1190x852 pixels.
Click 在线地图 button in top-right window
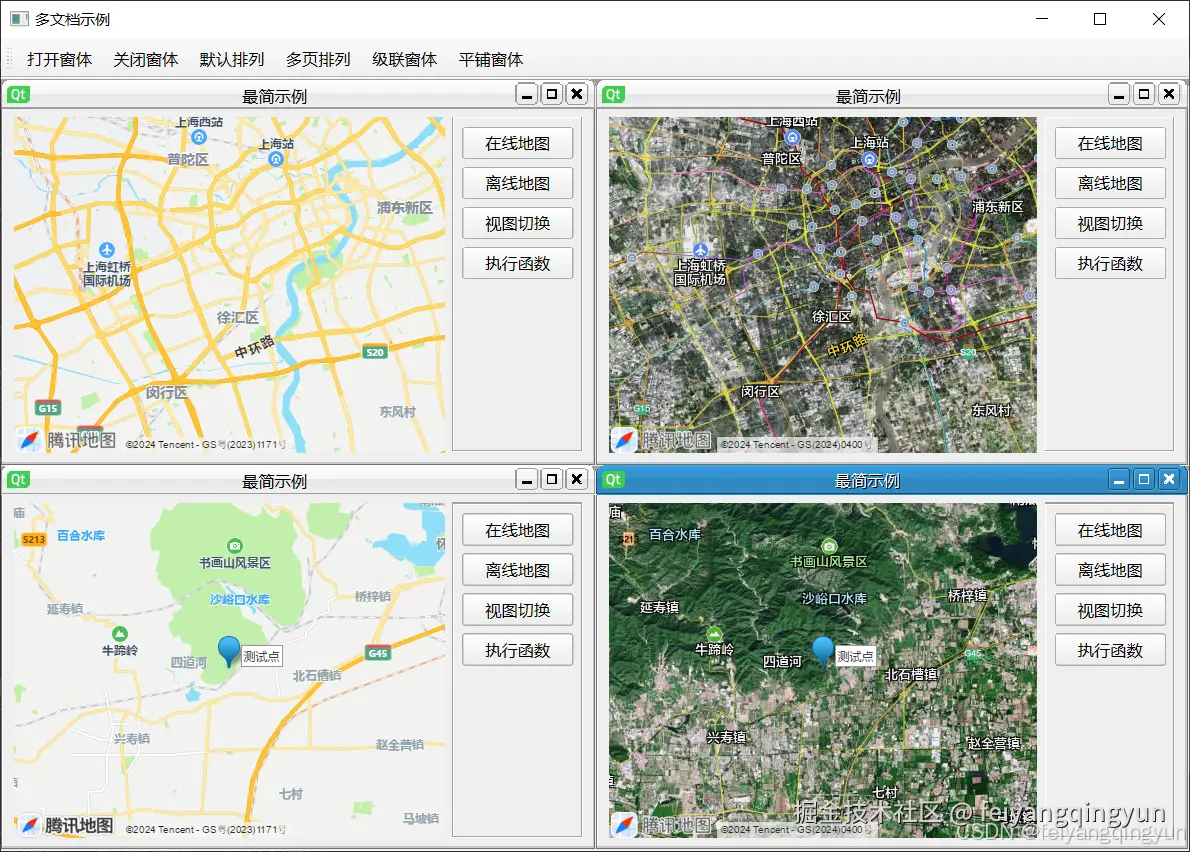click(x=1110, y=143)
